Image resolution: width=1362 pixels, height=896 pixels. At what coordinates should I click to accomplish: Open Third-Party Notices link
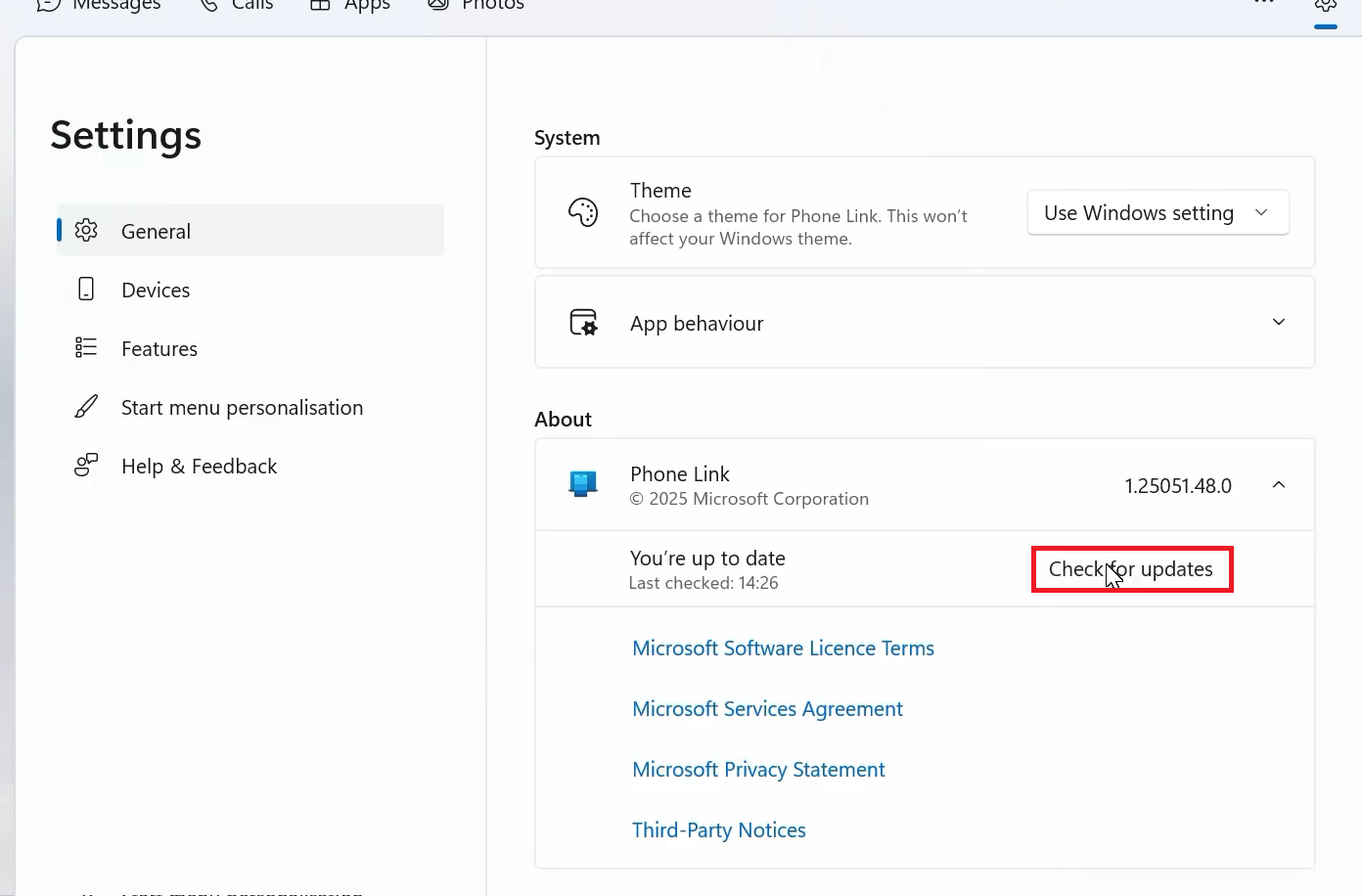719,830
